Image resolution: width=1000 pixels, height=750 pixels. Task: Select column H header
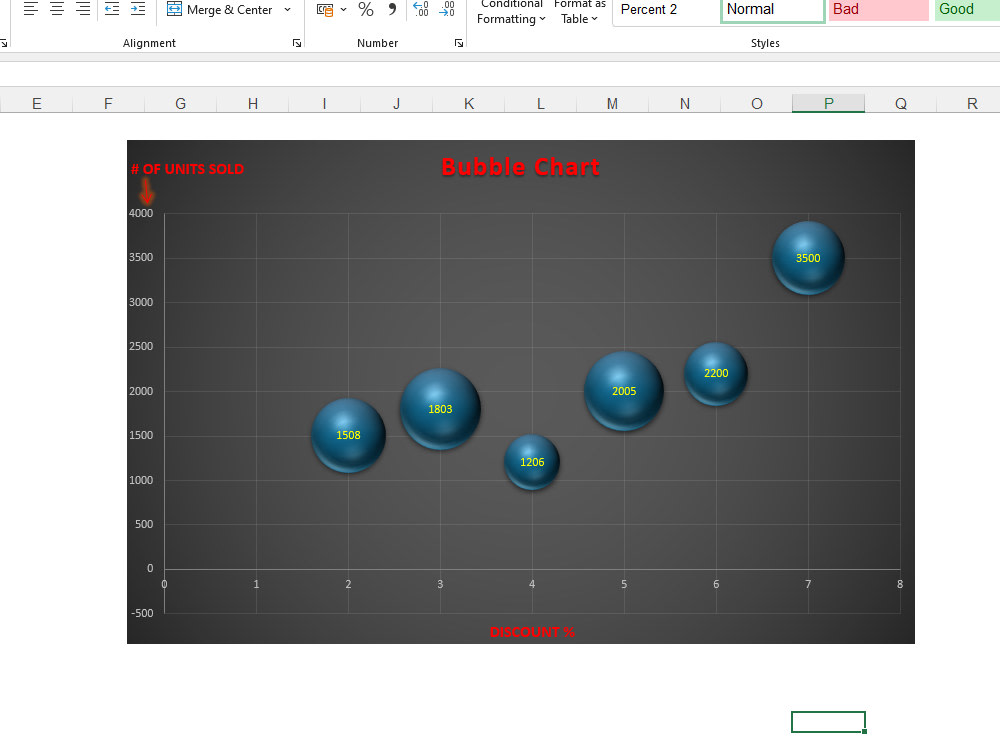coord(253,103)
